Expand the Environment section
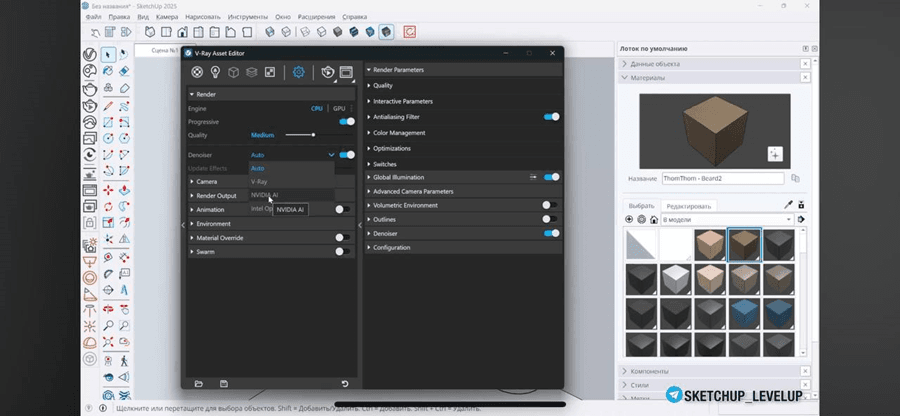The image size is (900, 416). pos(271,224)
